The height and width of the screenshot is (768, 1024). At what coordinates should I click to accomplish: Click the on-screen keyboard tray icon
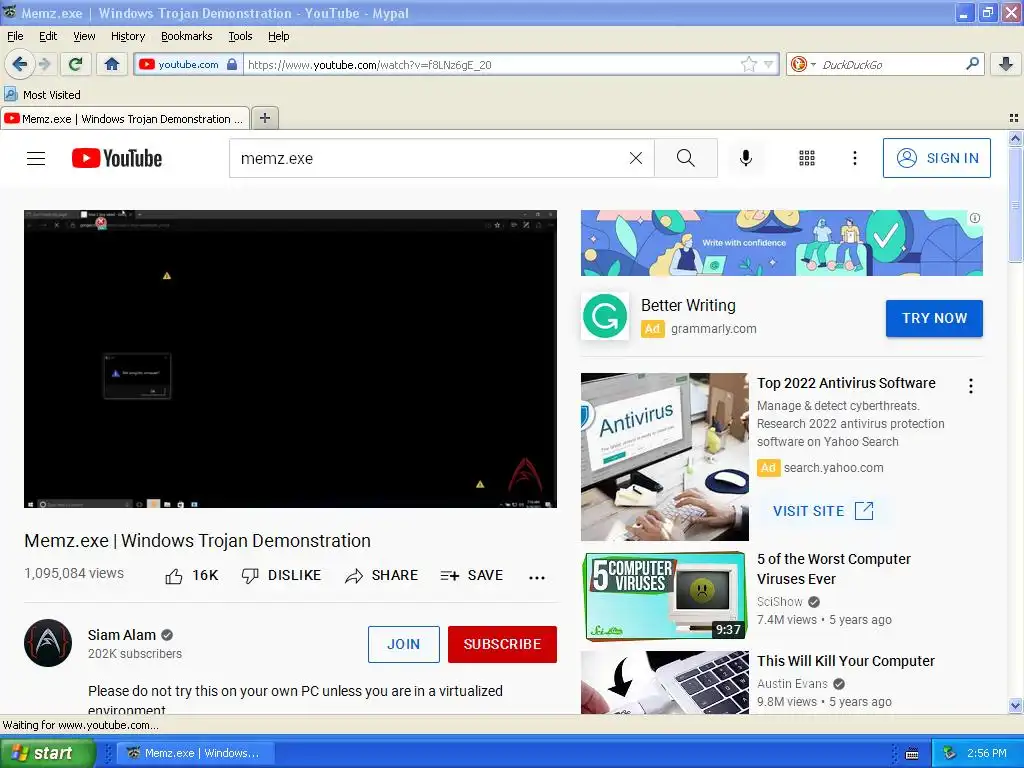point(912,754)
